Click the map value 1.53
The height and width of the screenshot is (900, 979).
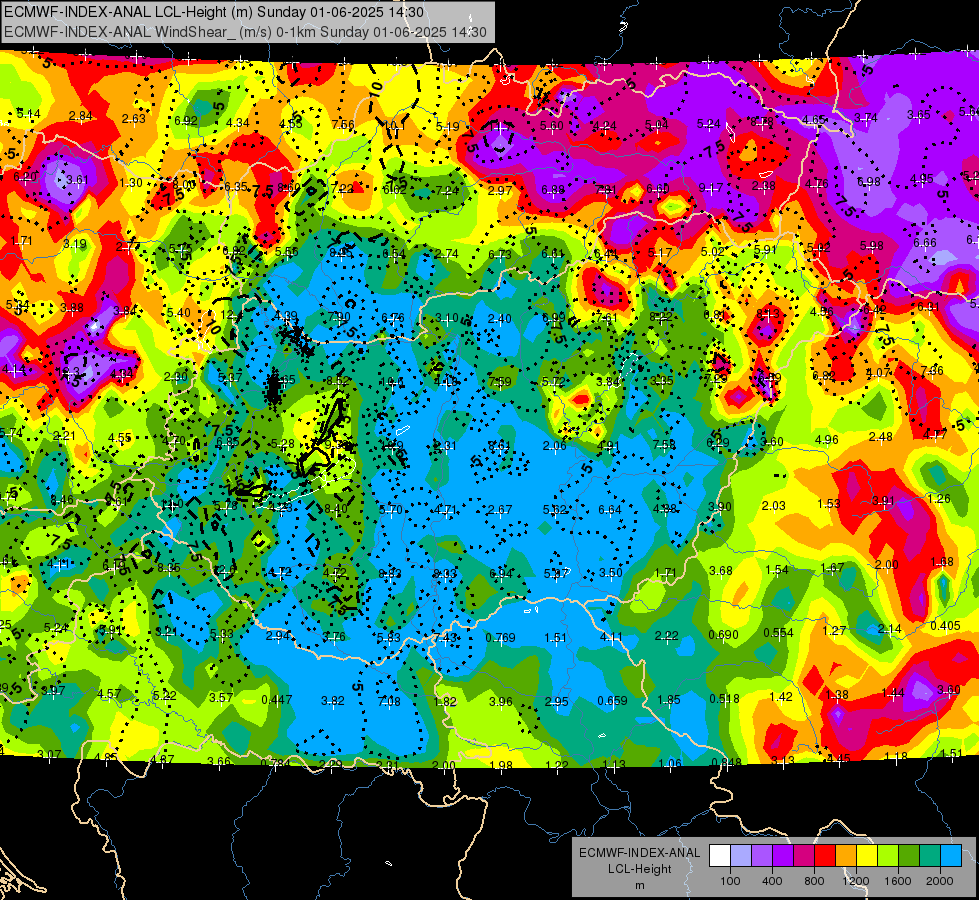829,503
